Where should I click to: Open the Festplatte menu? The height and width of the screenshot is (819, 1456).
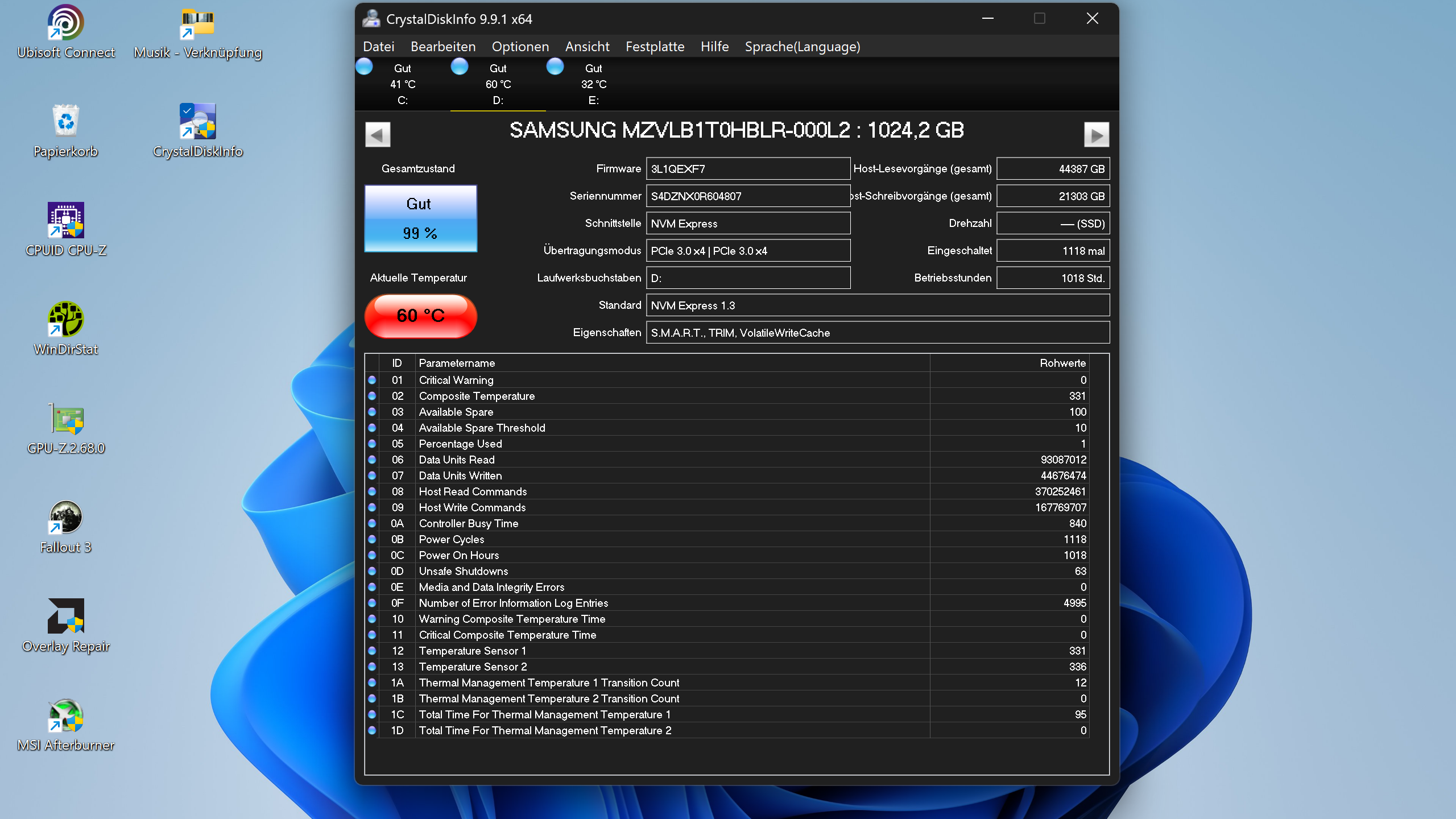tap(655, 47)
